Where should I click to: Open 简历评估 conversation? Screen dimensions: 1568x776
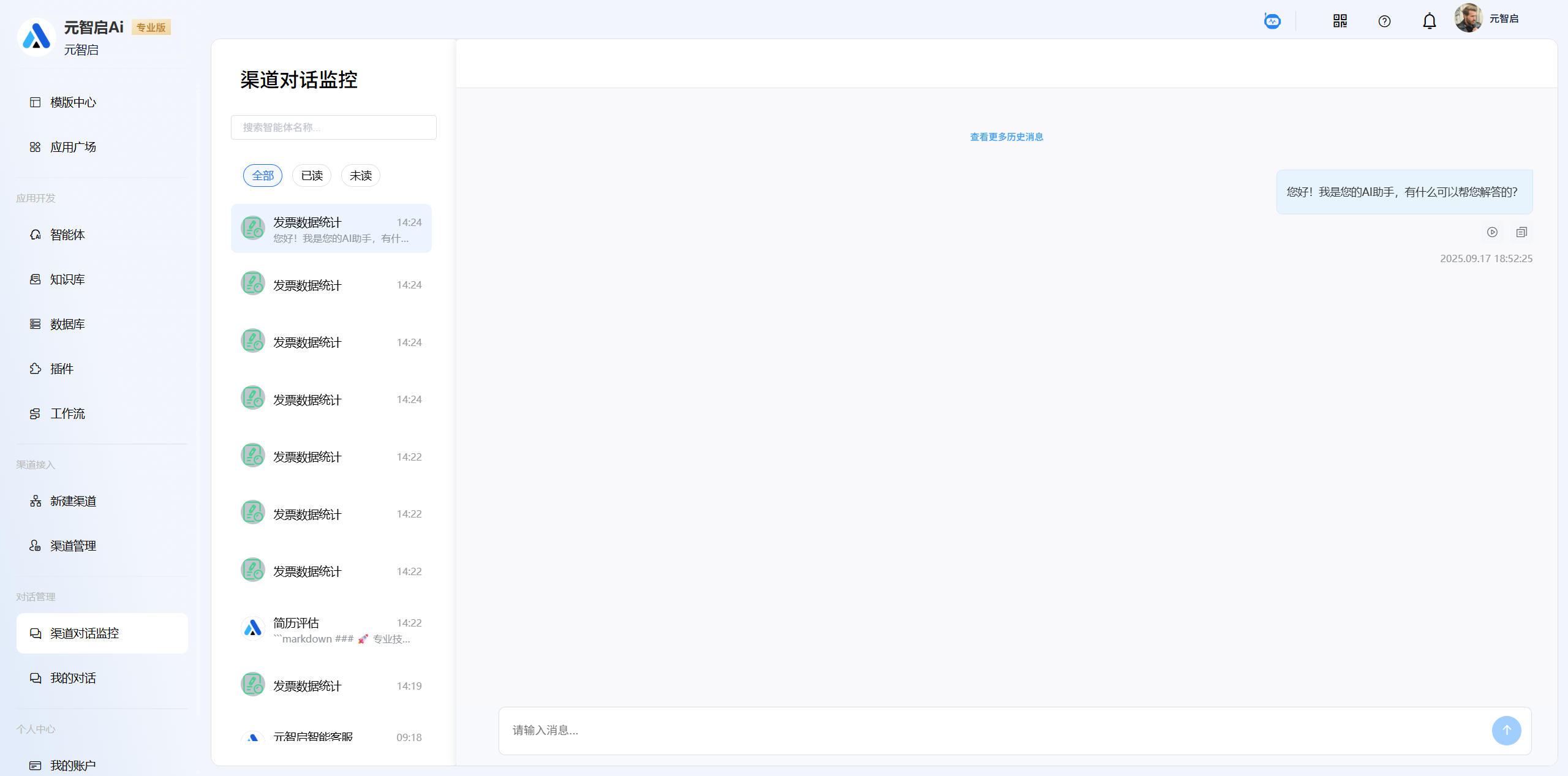tap(331, 630)
